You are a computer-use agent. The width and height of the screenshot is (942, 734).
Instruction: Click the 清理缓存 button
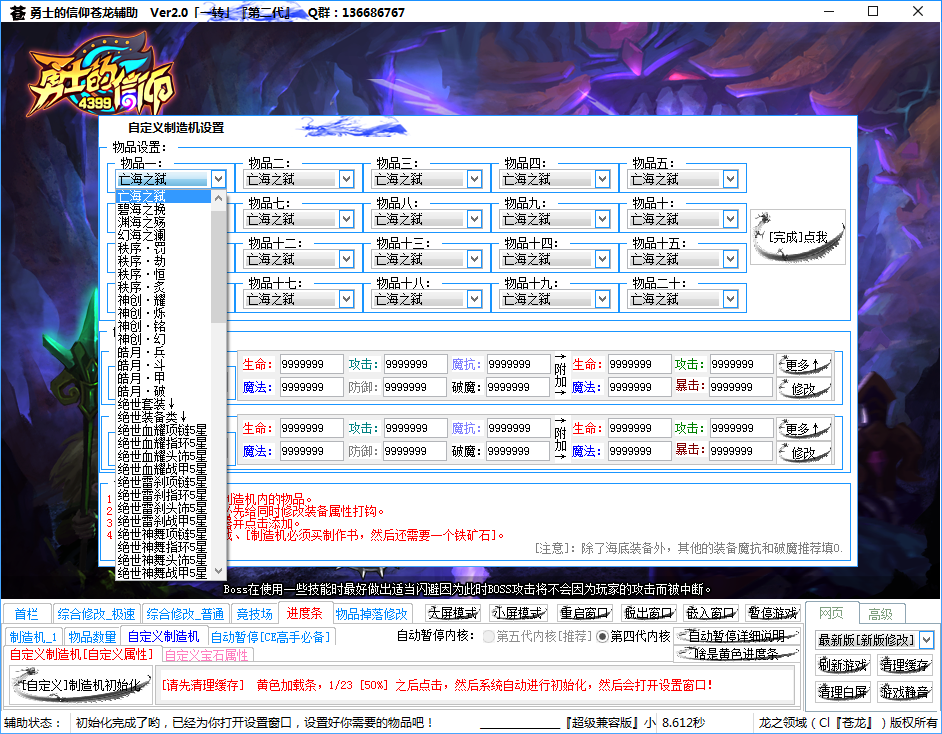pos(905,665)
